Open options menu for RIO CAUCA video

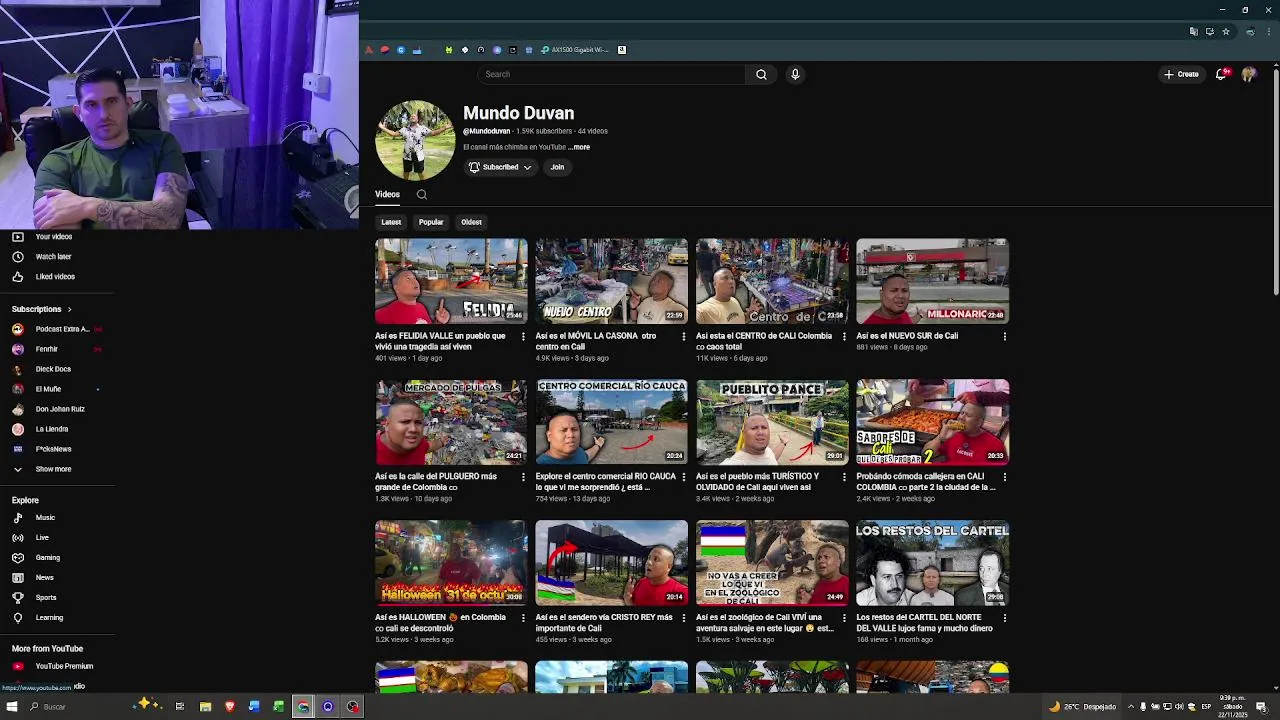point(684,477)
